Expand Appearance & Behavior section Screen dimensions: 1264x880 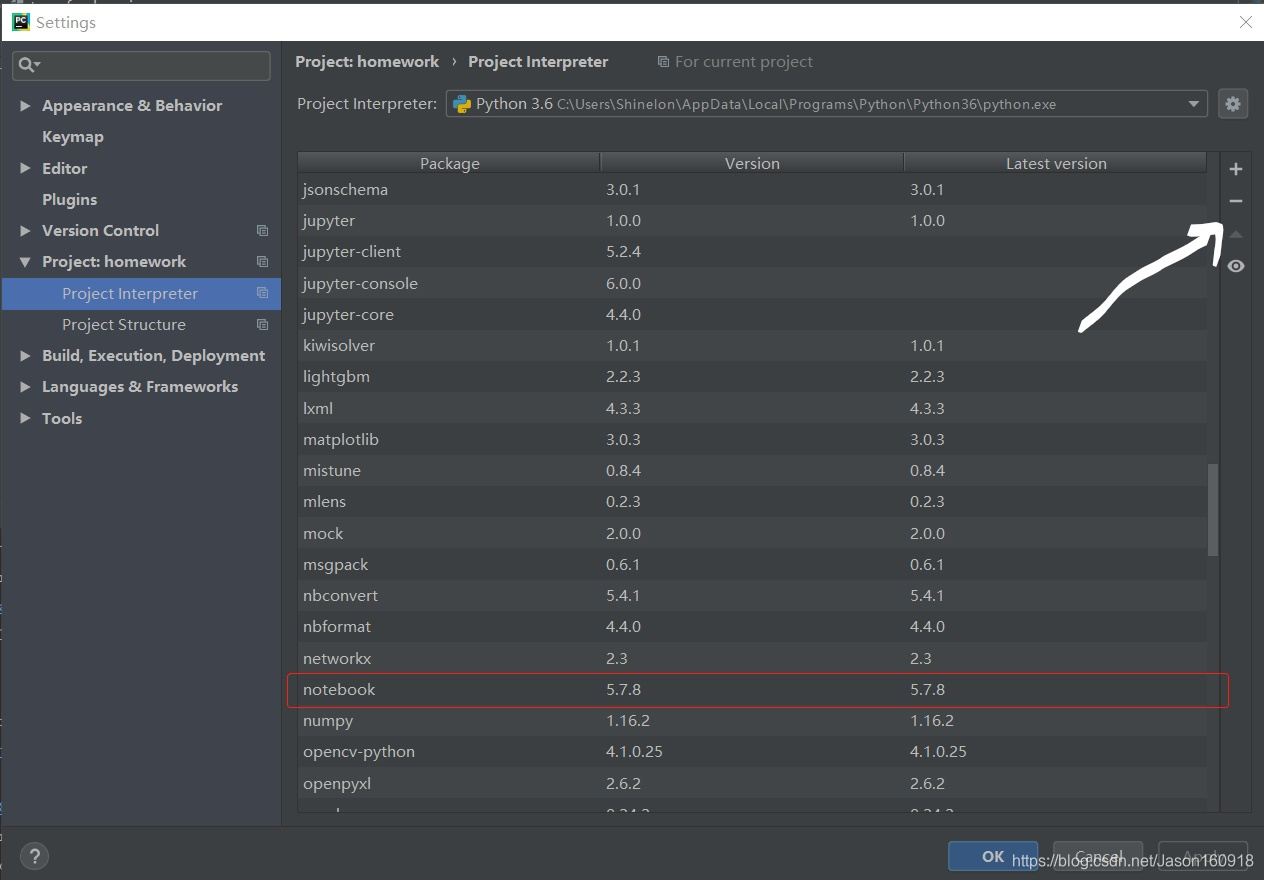click(x=25, y=106)
